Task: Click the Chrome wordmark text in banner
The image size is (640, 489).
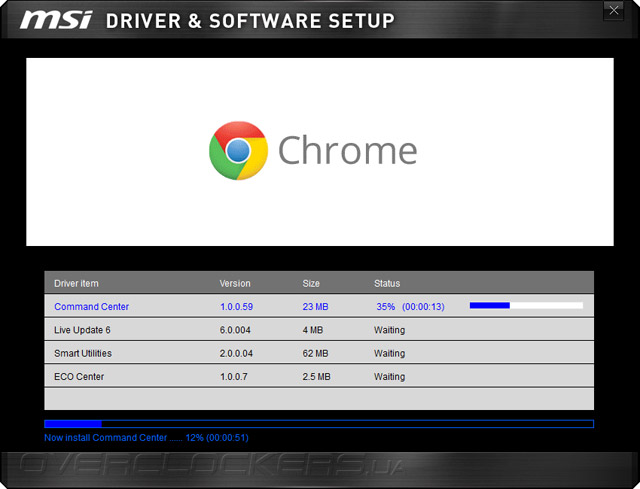Action: [x=347, y=150]
